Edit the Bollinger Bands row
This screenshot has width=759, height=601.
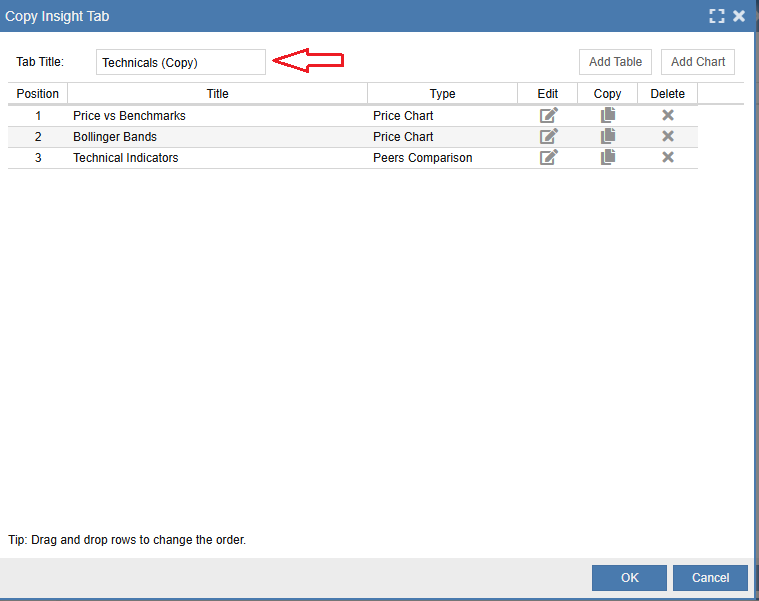click(548, 136)
